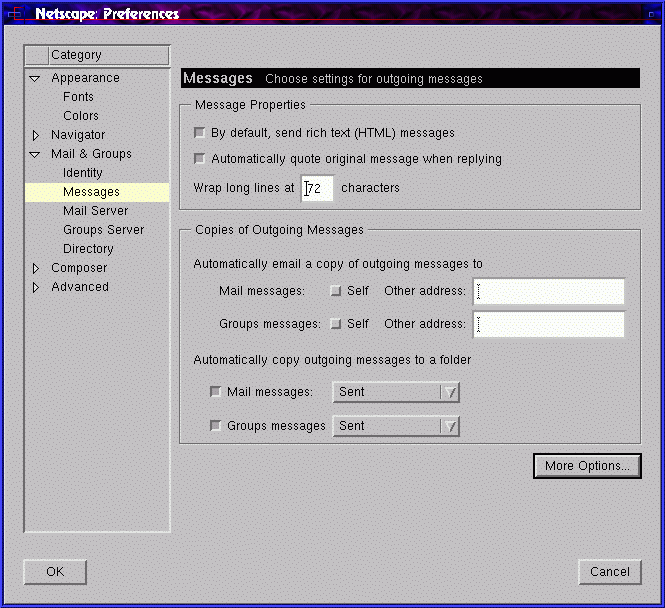Enable sending rich text (HTML) messages
Screen dimensions: 665x608
(199, 133)
